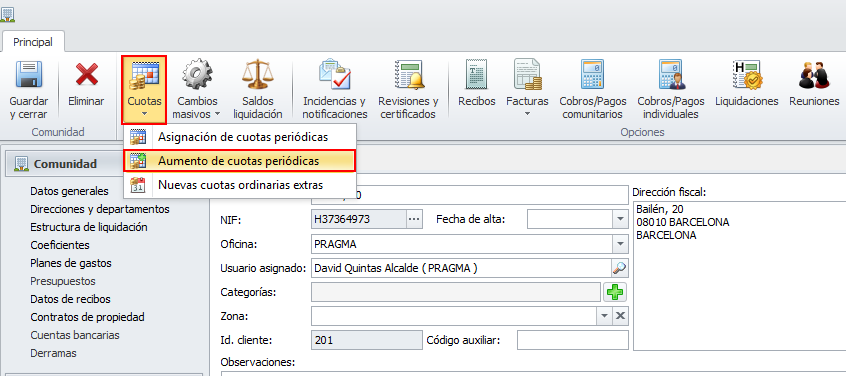Click the Oficina PRAGMA field
The image size is (846, 376).
pos(462,244)
